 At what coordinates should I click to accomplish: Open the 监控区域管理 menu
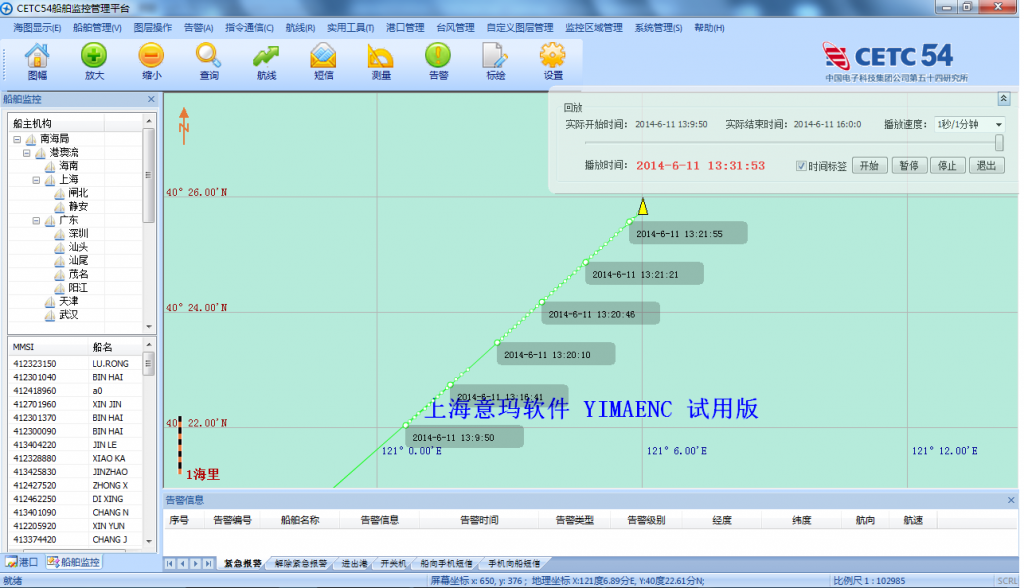point(594,27)
